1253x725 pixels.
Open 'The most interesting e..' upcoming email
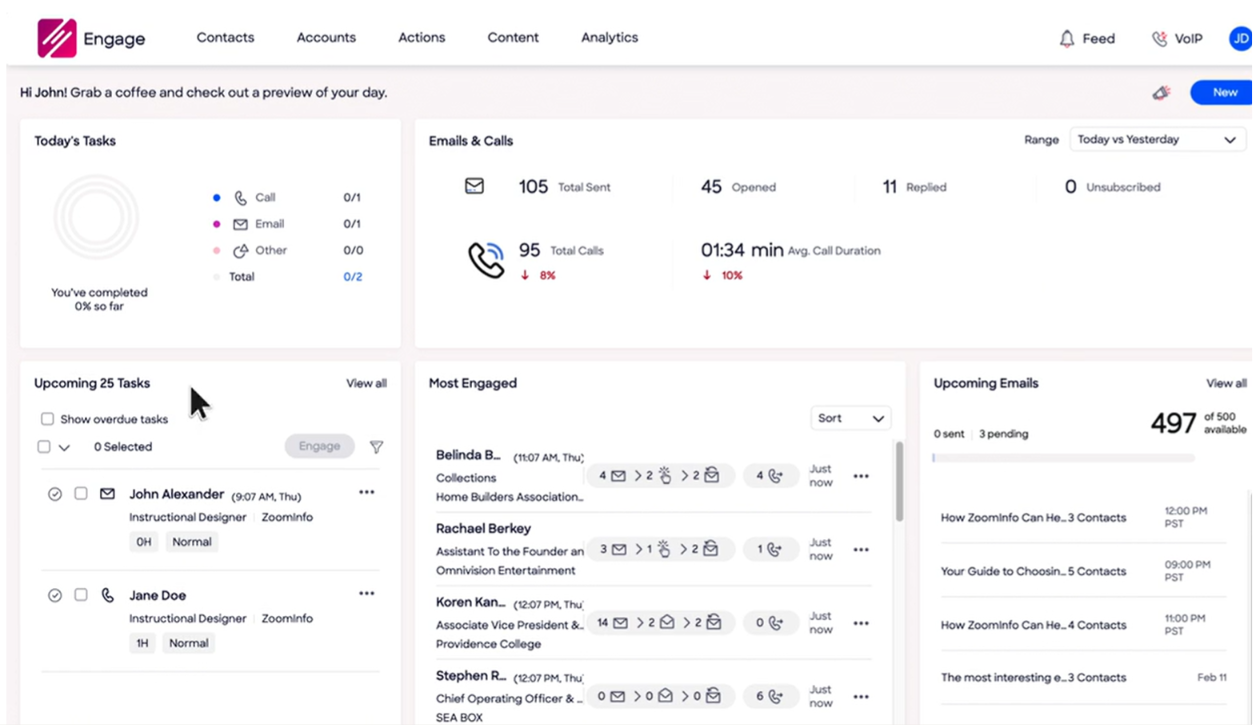pos(1083,677)
